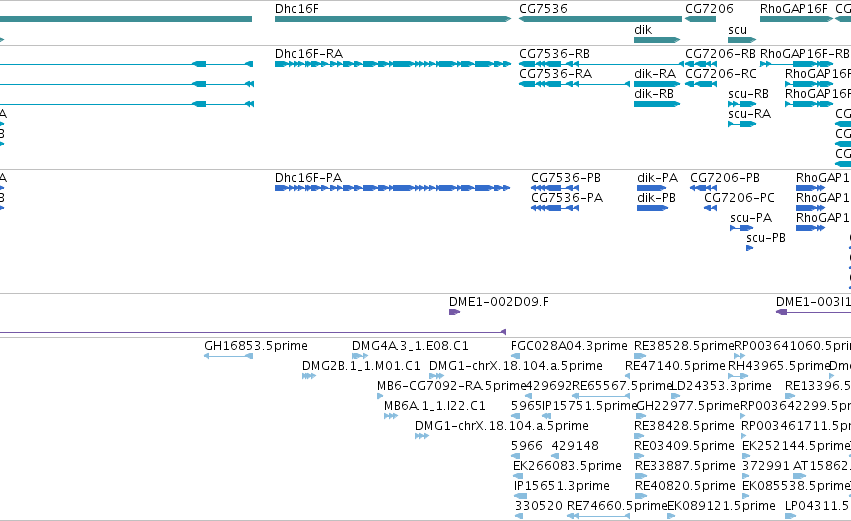Select the CG7536 gene feature
Viewport: 851px width, 521px height.
[600, 19]
